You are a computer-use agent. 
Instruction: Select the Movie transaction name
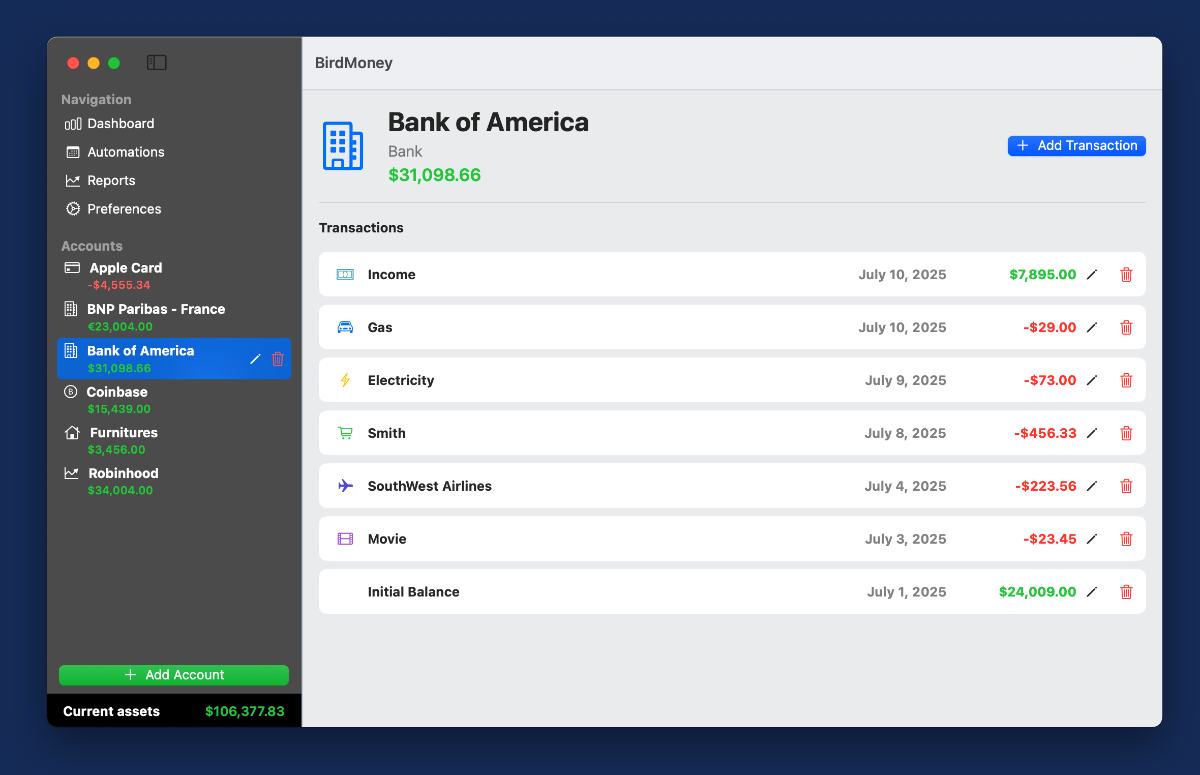click(387, 540)
